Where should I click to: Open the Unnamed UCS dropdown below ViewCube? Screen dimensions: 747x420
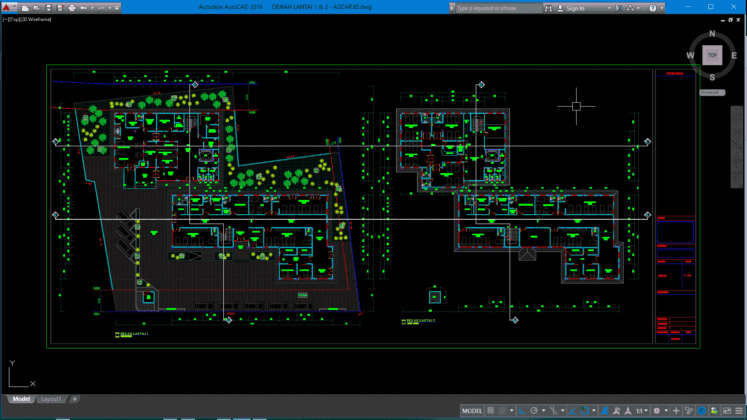(712, 92)
